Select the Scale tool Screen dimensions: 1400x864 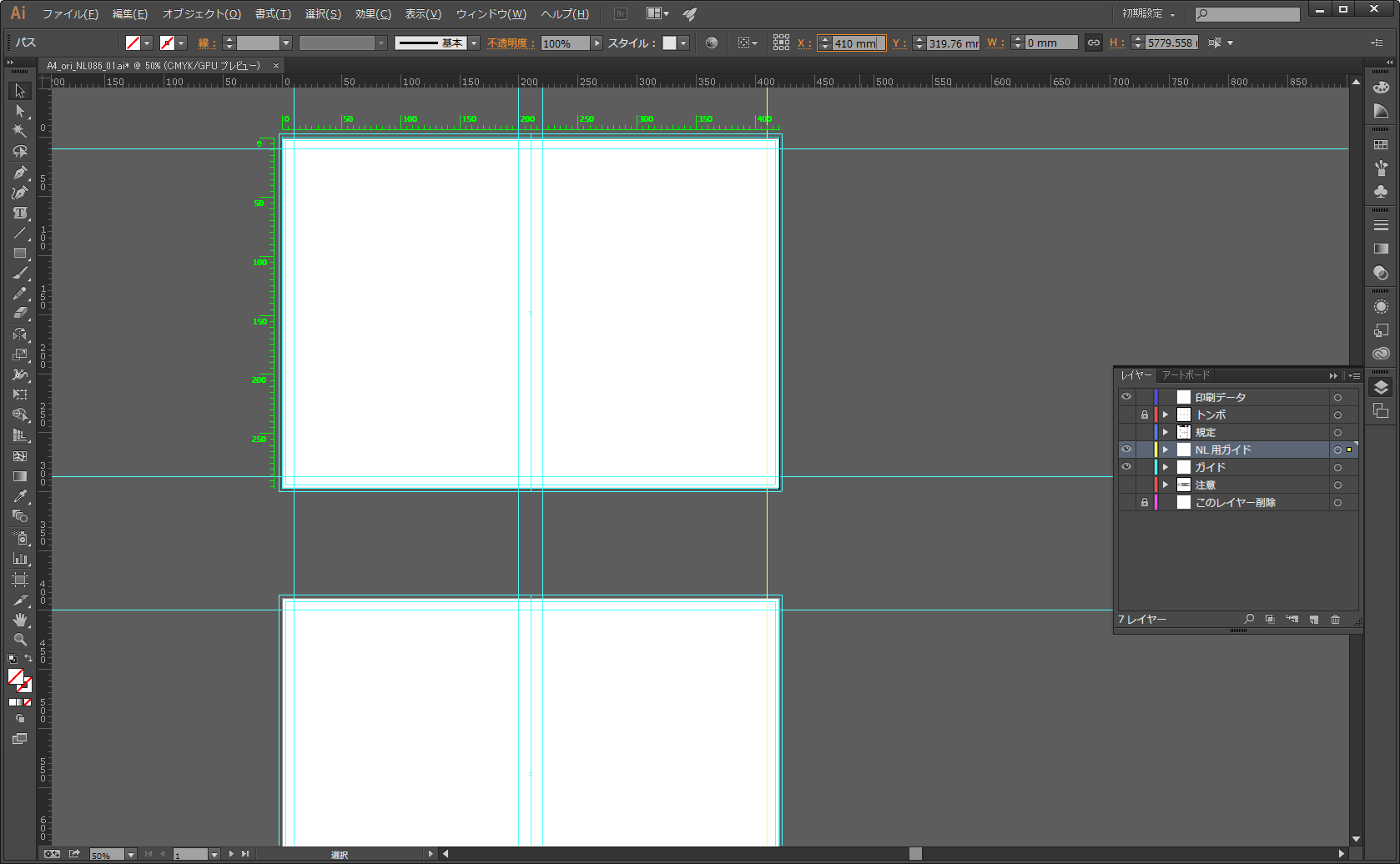click(20, 354)
